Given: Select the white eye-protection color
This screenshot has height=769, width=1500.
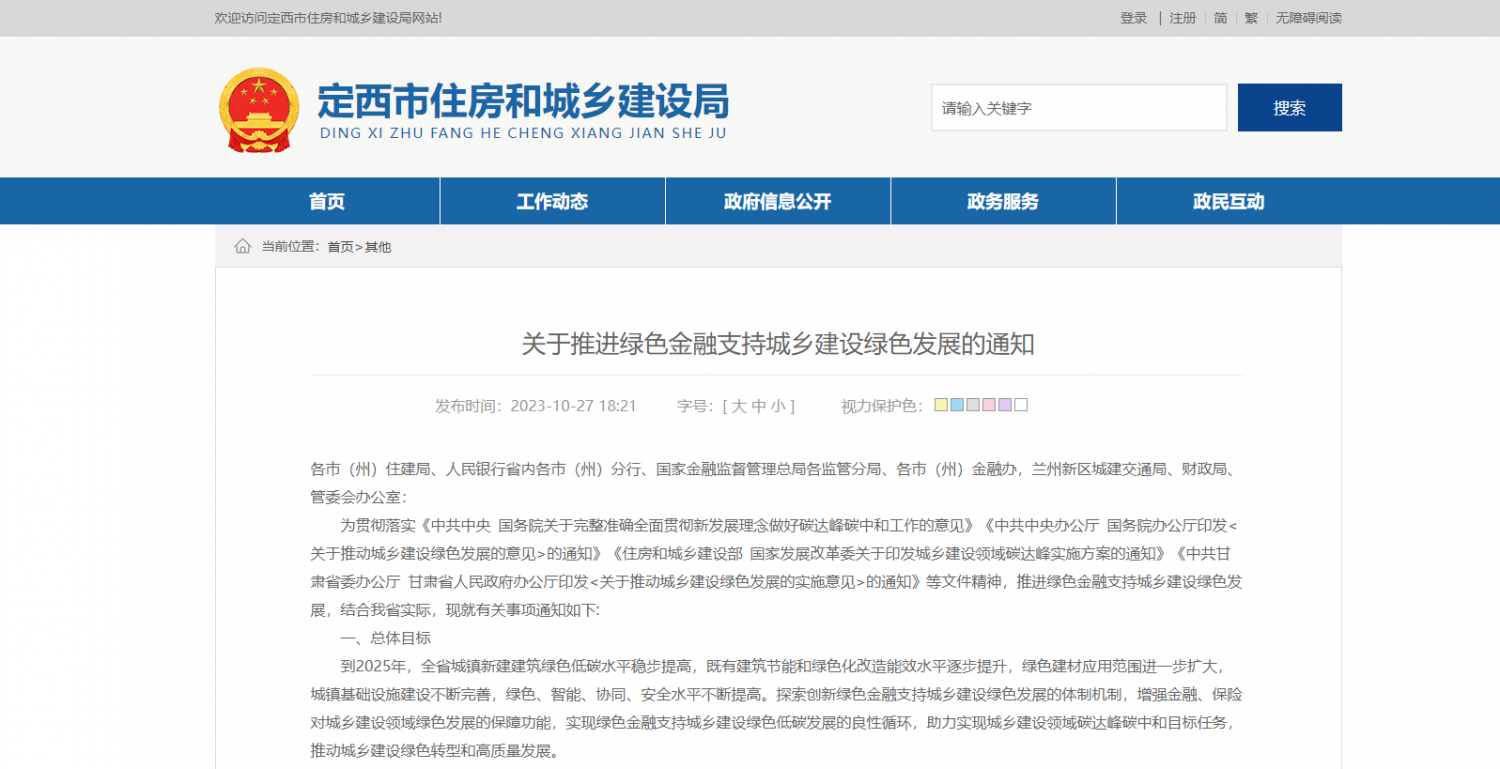Looking at the screenshot, I should 1021,405.
